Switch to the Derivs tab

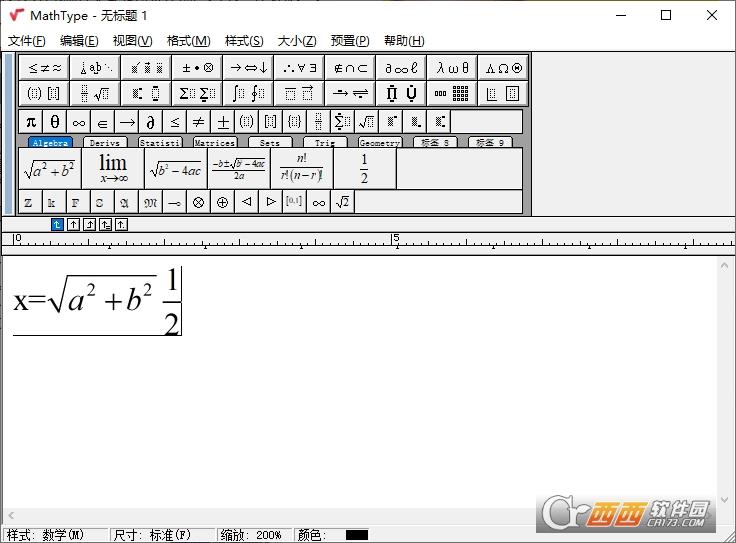tap(105, 143)
